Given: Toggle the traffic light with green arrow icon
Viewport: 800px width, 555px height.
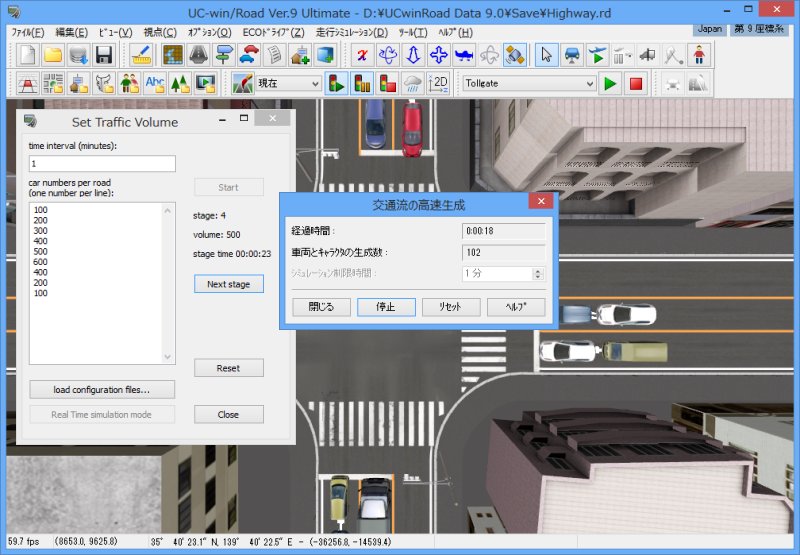Looking at the screenshot, I should click(337, 84).
